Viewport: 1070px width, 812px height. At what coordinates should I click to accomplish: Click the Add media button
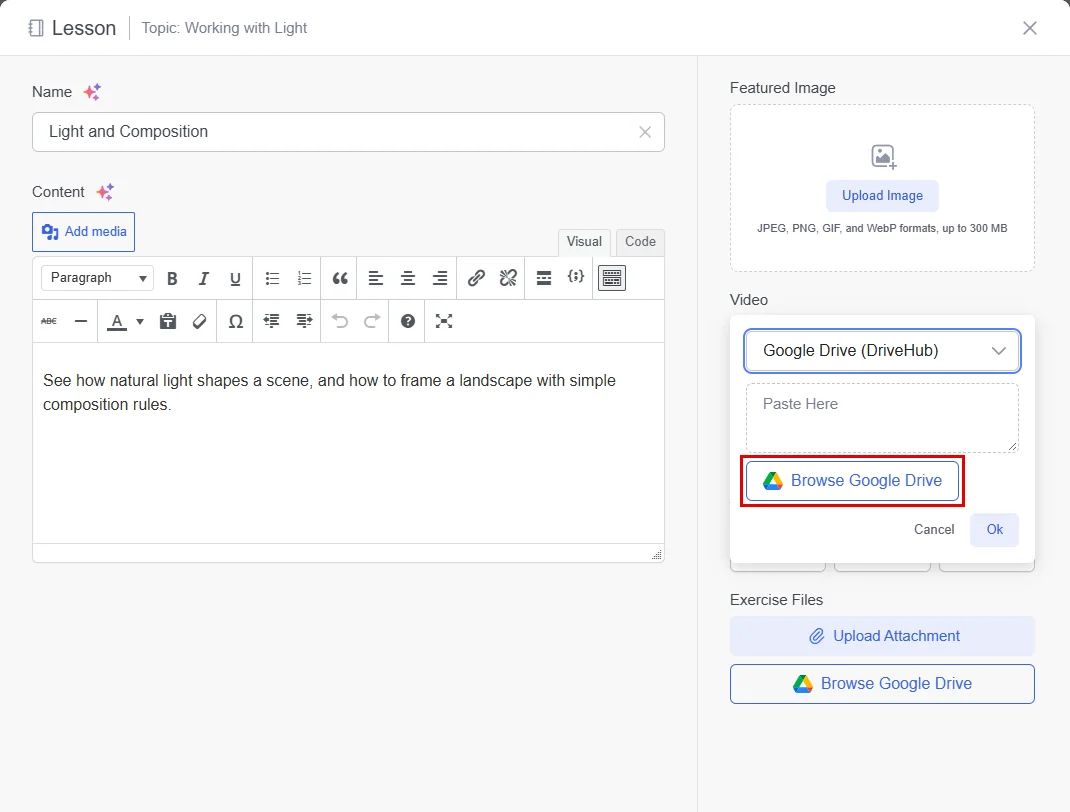[x=83, y=232]
